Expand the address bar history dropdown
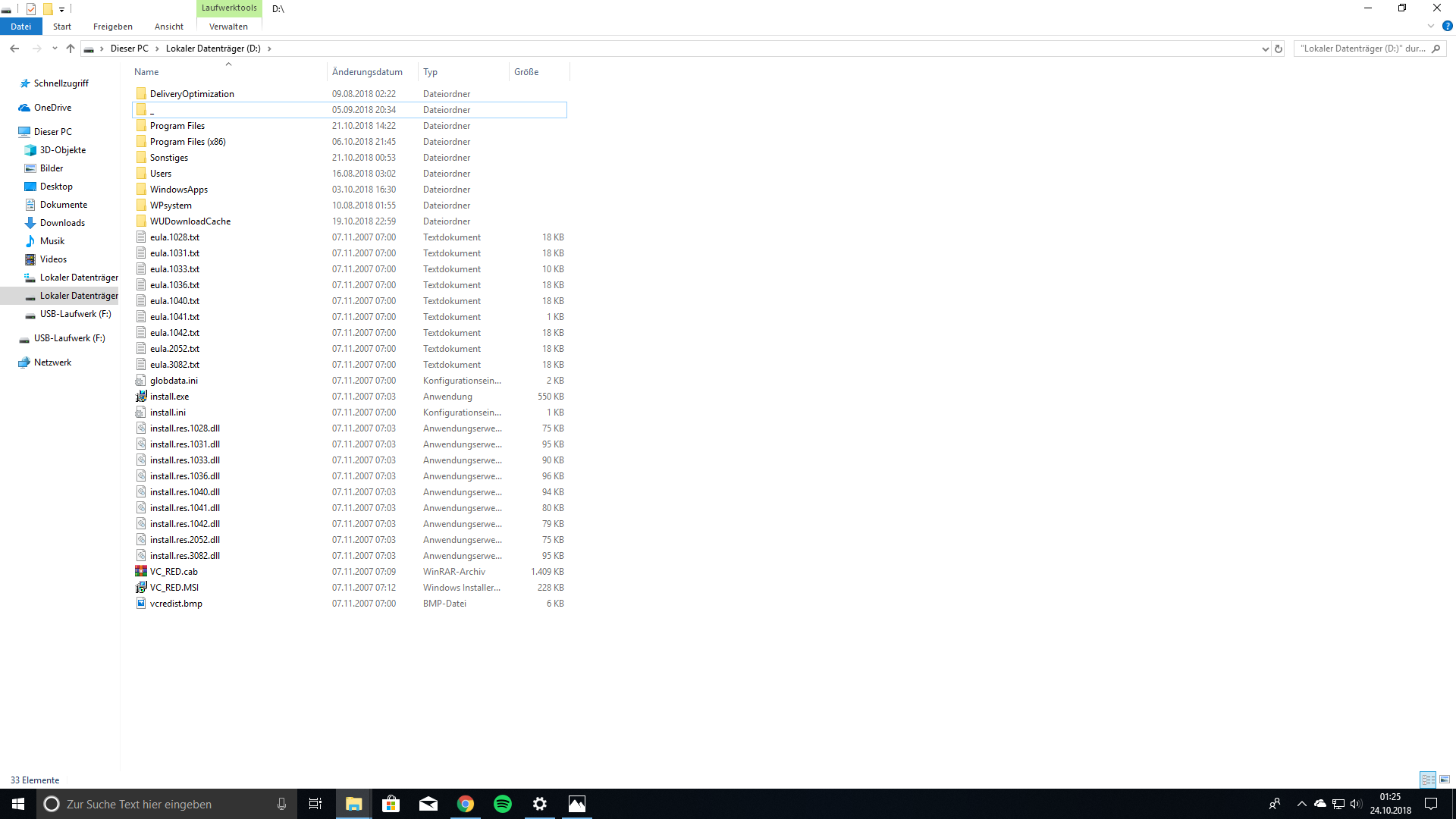 1265,49
